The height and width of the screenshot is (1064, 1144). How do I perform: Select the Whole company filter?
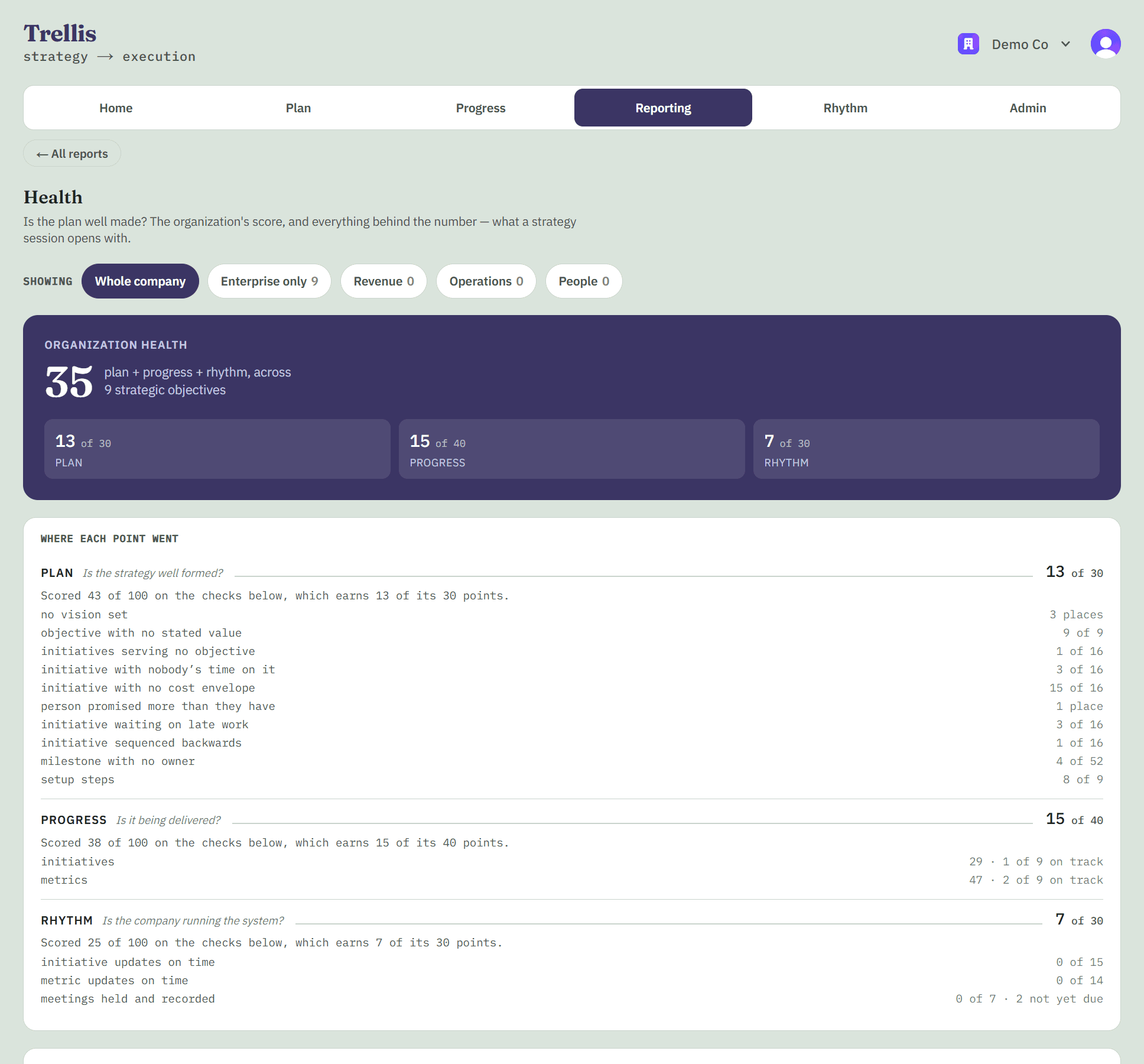(140, 281)
